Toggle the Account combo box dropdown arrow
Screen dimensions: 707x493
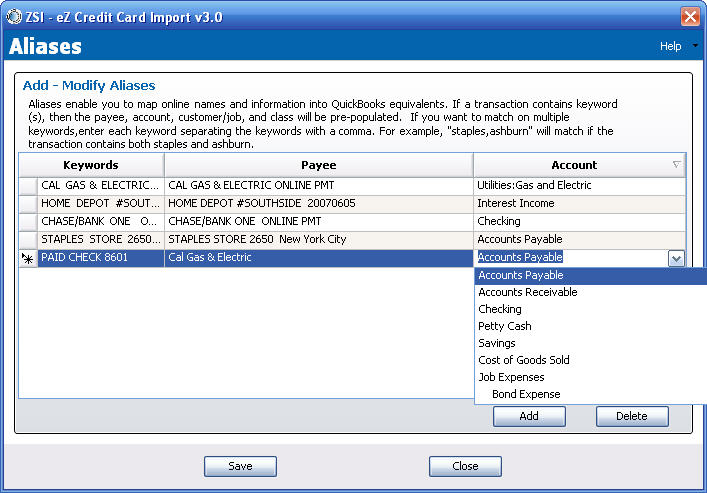pyautogui.click(x=676, y=259)
